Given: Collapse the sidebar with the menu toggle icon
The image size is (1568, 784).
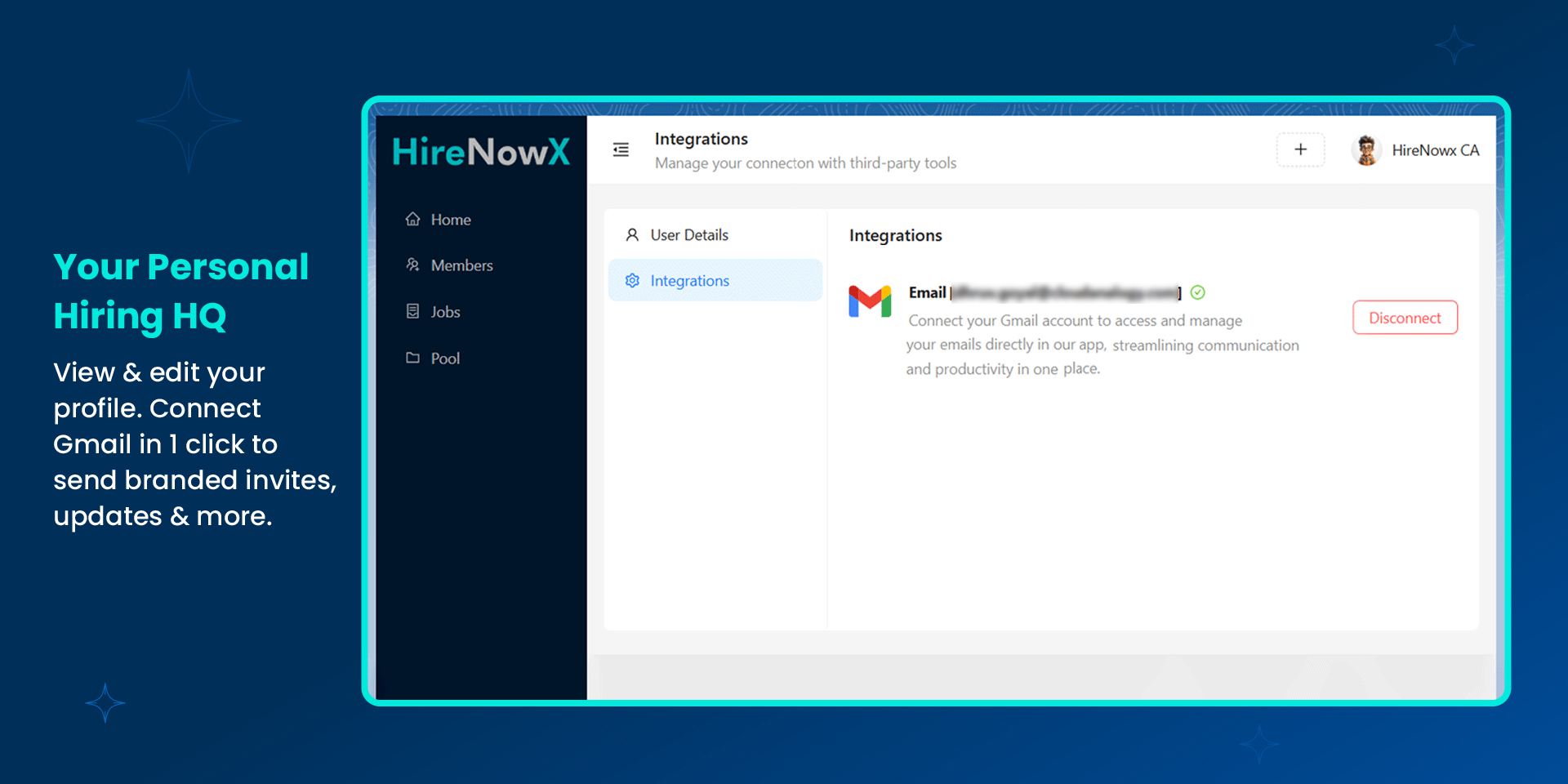Looking at the screenshot, I should tap(621, 149).
